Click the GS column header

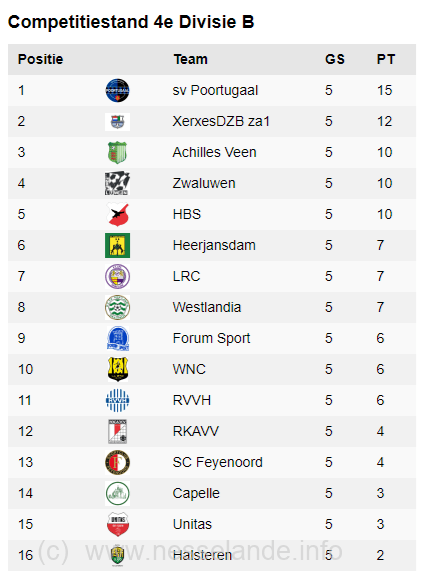pyautogui.click(x=335, y=59)
